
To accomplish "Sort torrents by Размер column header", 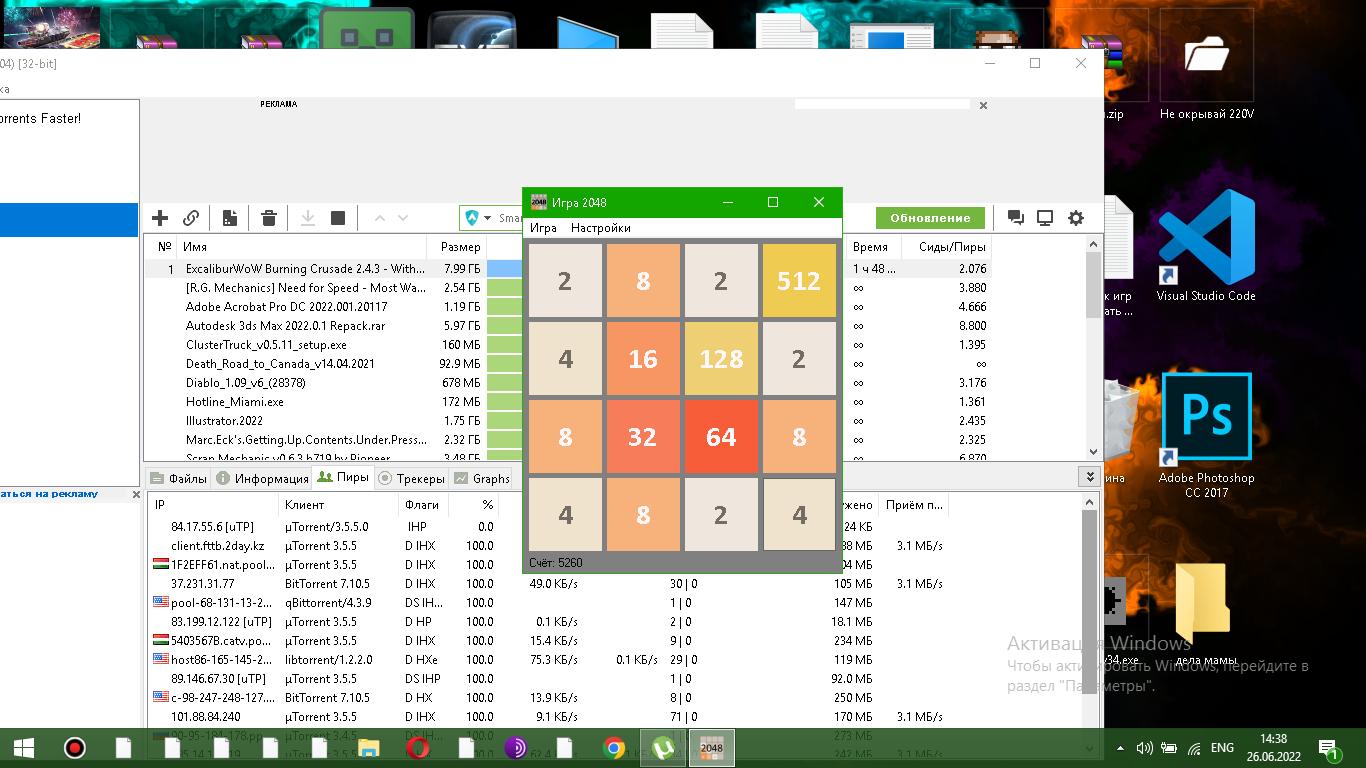I will (x=460, y=247).
